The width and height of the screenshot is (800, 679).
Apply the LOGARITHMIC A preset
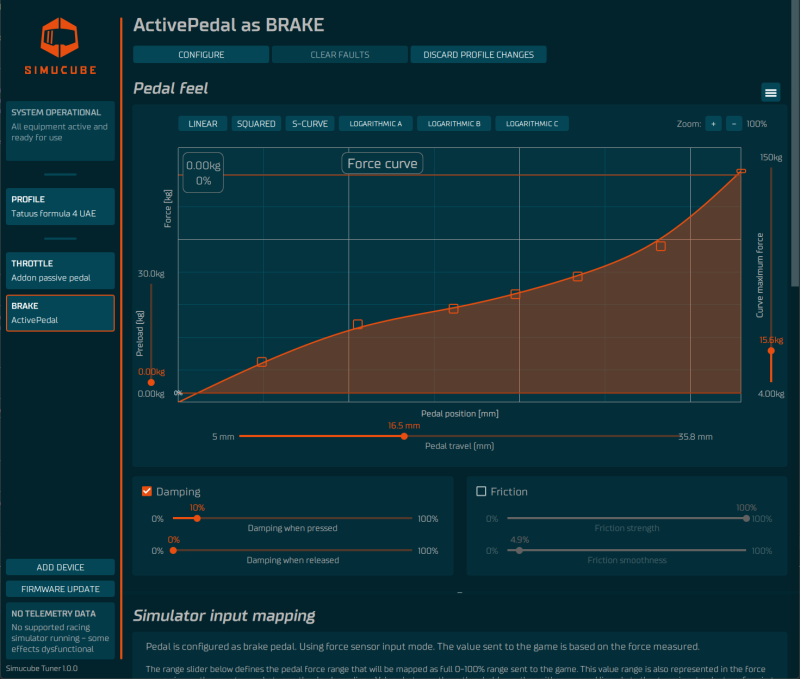pos(376,124)
